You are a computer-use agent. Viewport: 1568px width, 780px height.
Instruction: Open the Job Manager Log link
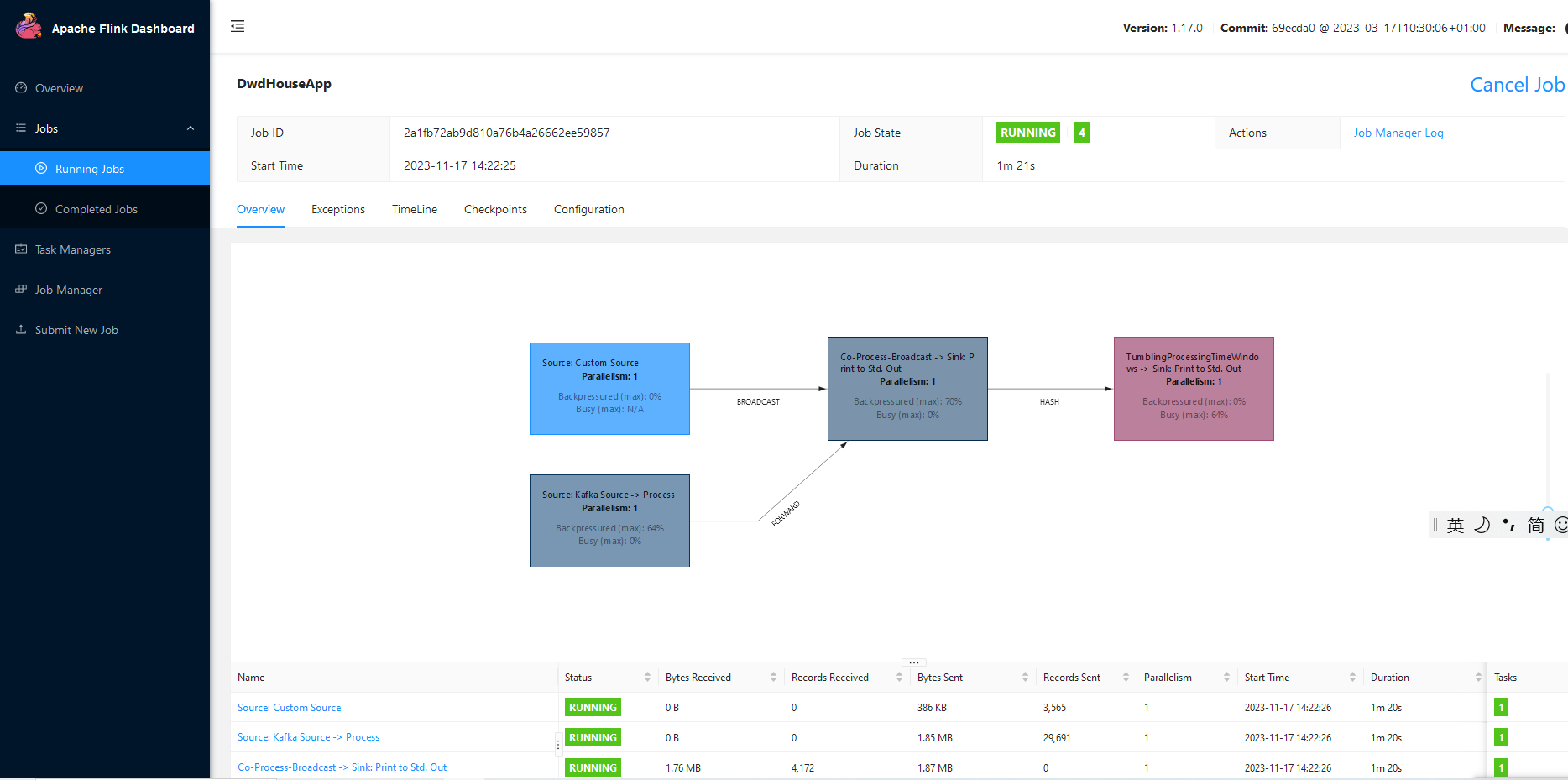coord(1398,133)
